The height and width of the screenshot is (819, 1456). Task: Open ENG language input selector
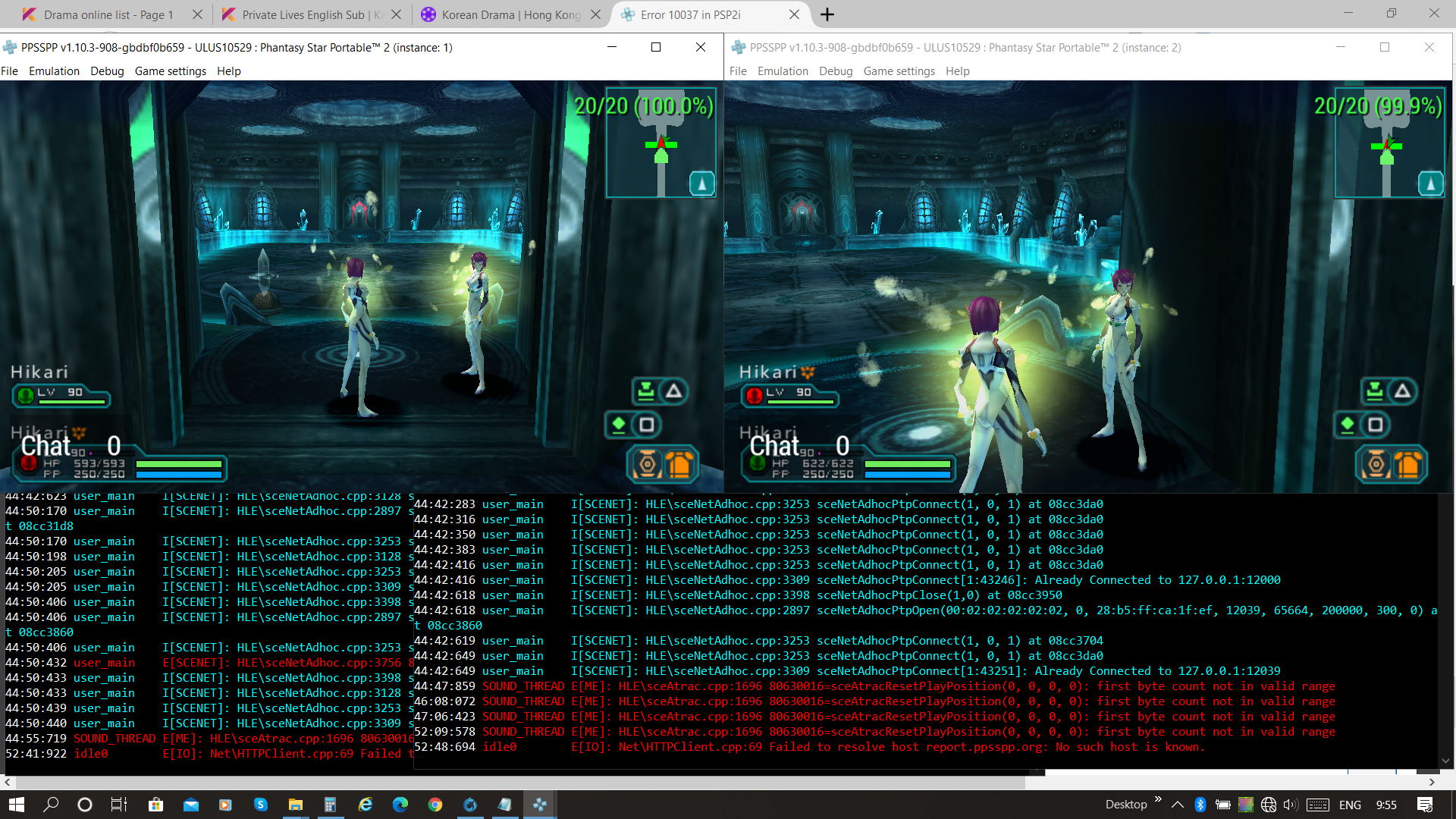[1350, 805]
